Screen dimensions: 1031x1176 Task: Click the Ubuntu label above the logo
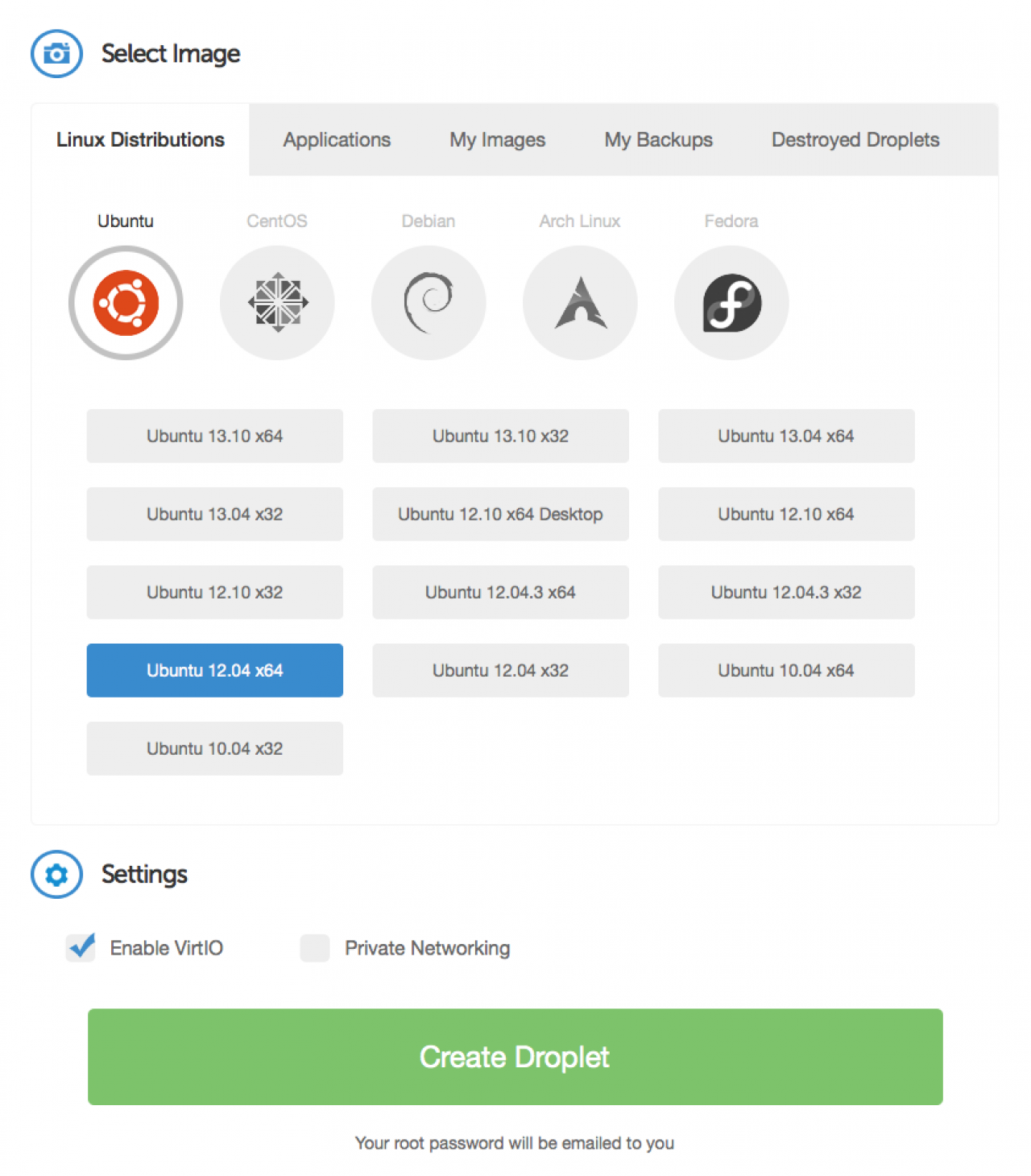coord(126,221)
